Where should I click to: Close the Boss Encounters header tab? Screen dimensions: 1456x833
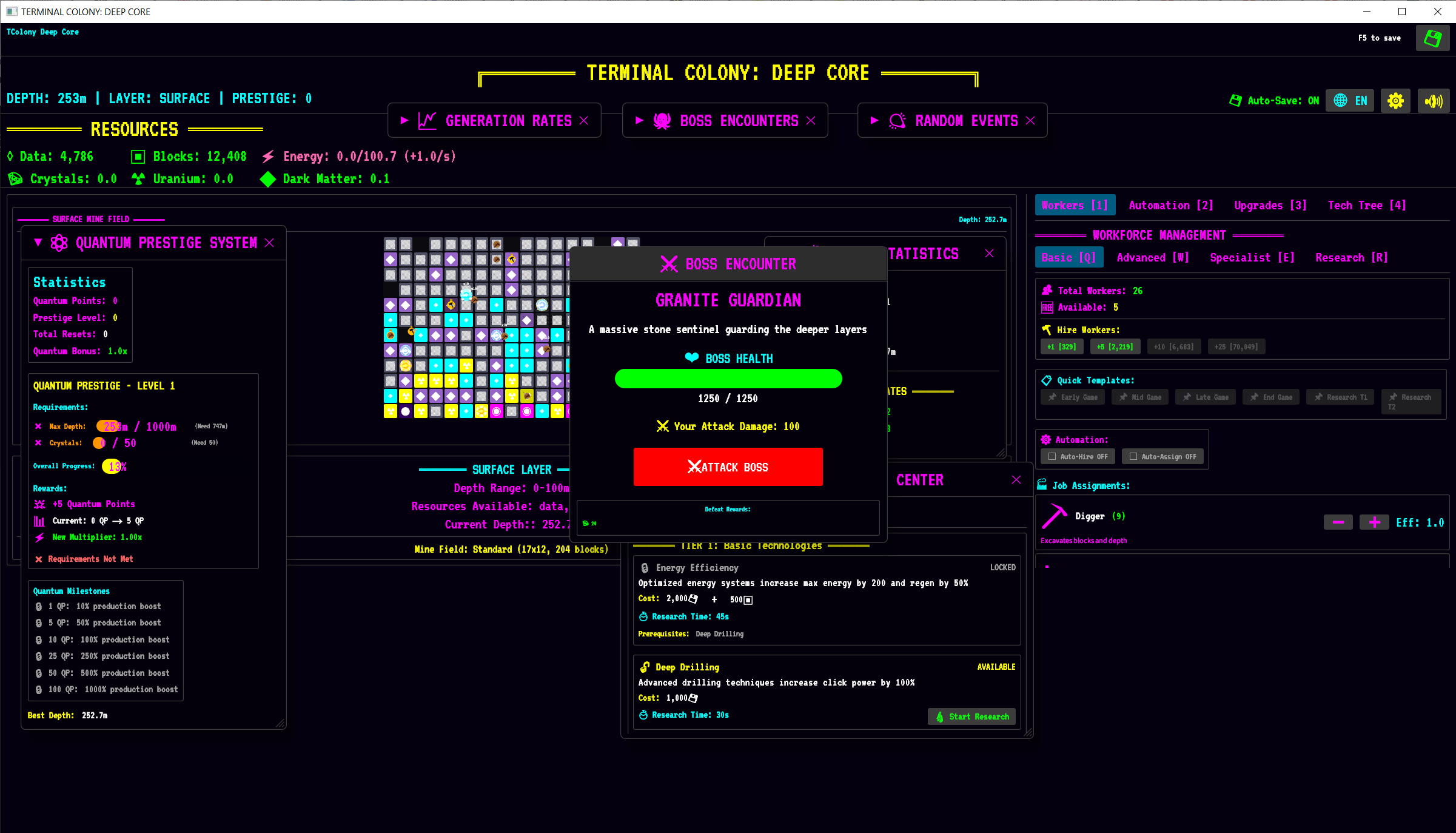811,121
